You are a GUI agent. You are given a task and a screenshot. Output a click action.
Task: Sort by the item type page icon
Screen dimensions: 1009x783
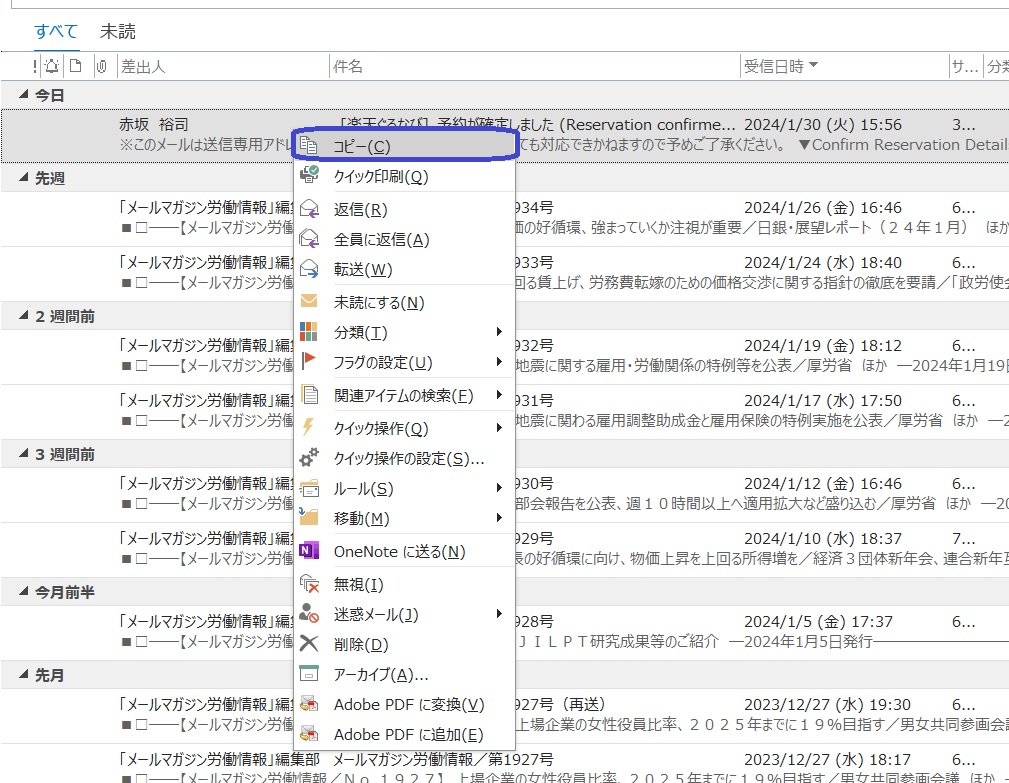pyautogui.click(x=76, y=66)
